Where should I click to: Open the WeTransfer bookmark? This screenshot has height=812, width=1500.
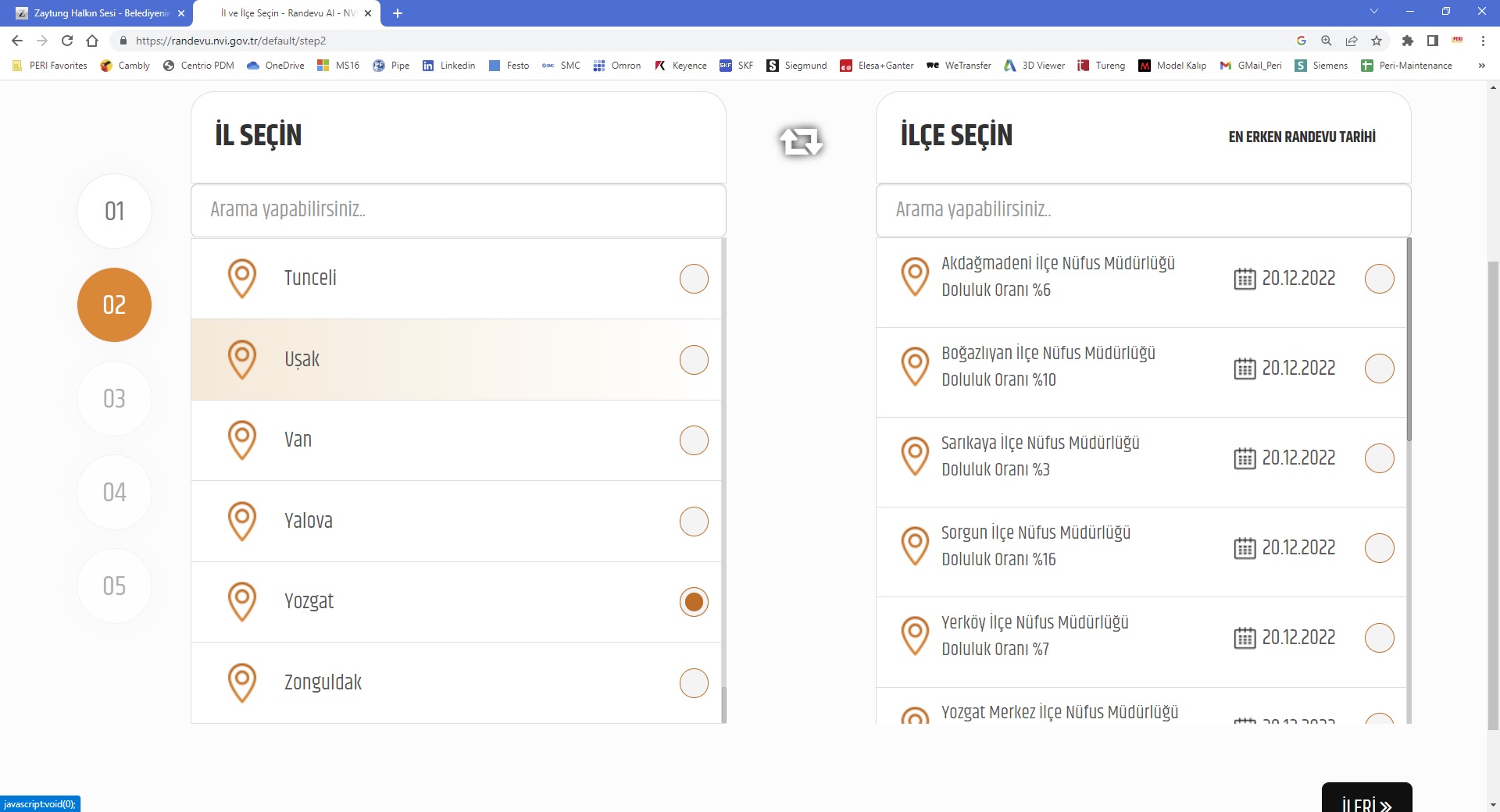[x=959, y=66]
